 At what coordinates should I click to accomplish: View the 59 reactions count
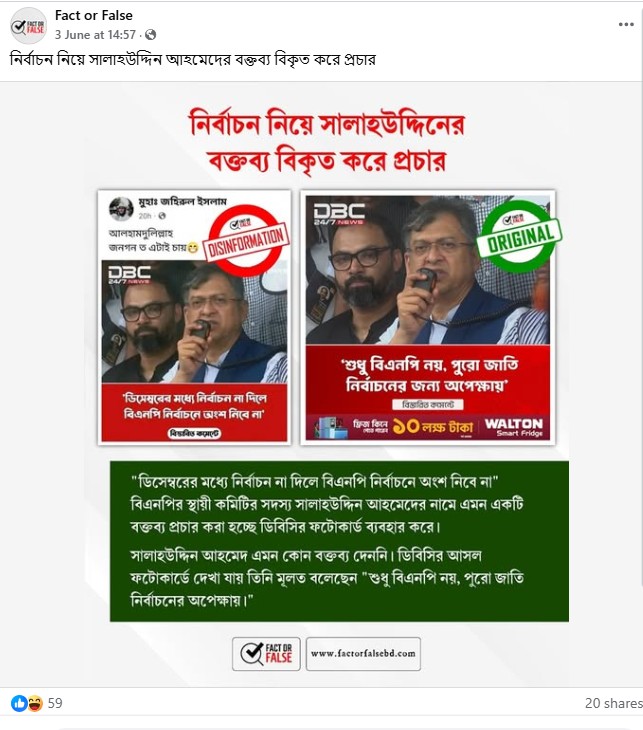coord(55,703)
